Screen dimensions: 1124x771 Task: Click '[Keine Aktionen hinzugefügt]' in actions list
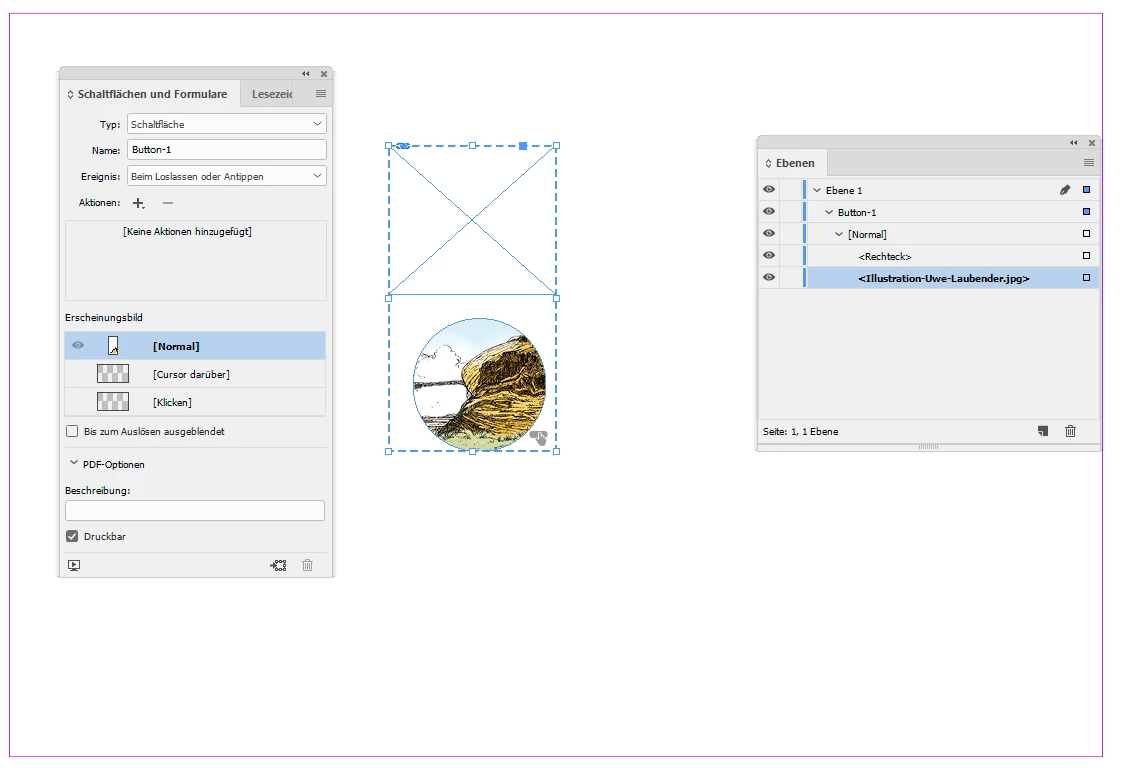187,231
